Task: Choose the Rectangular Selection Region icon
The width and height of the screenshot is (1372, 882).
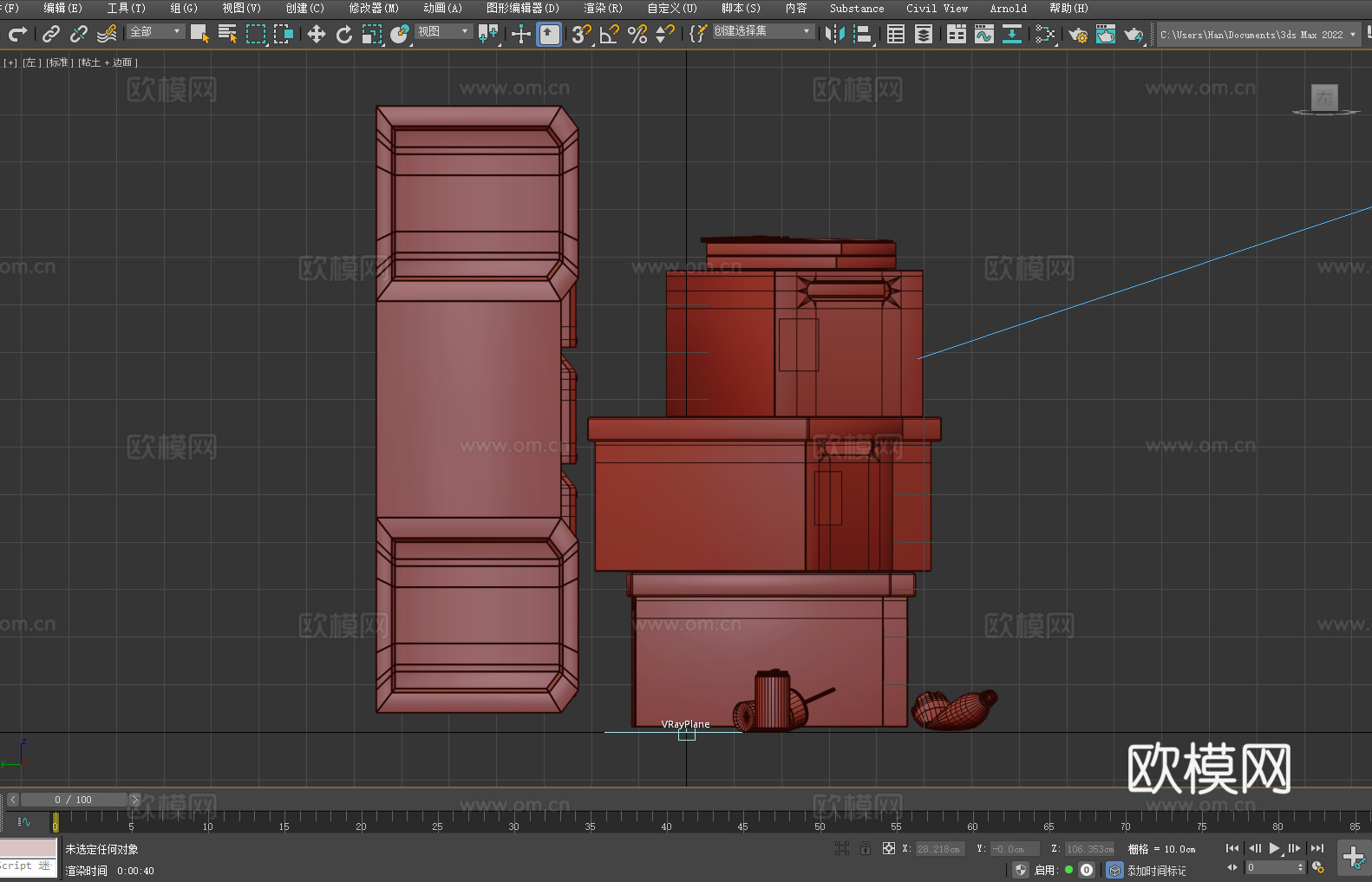Action: (x=256, y=34)
